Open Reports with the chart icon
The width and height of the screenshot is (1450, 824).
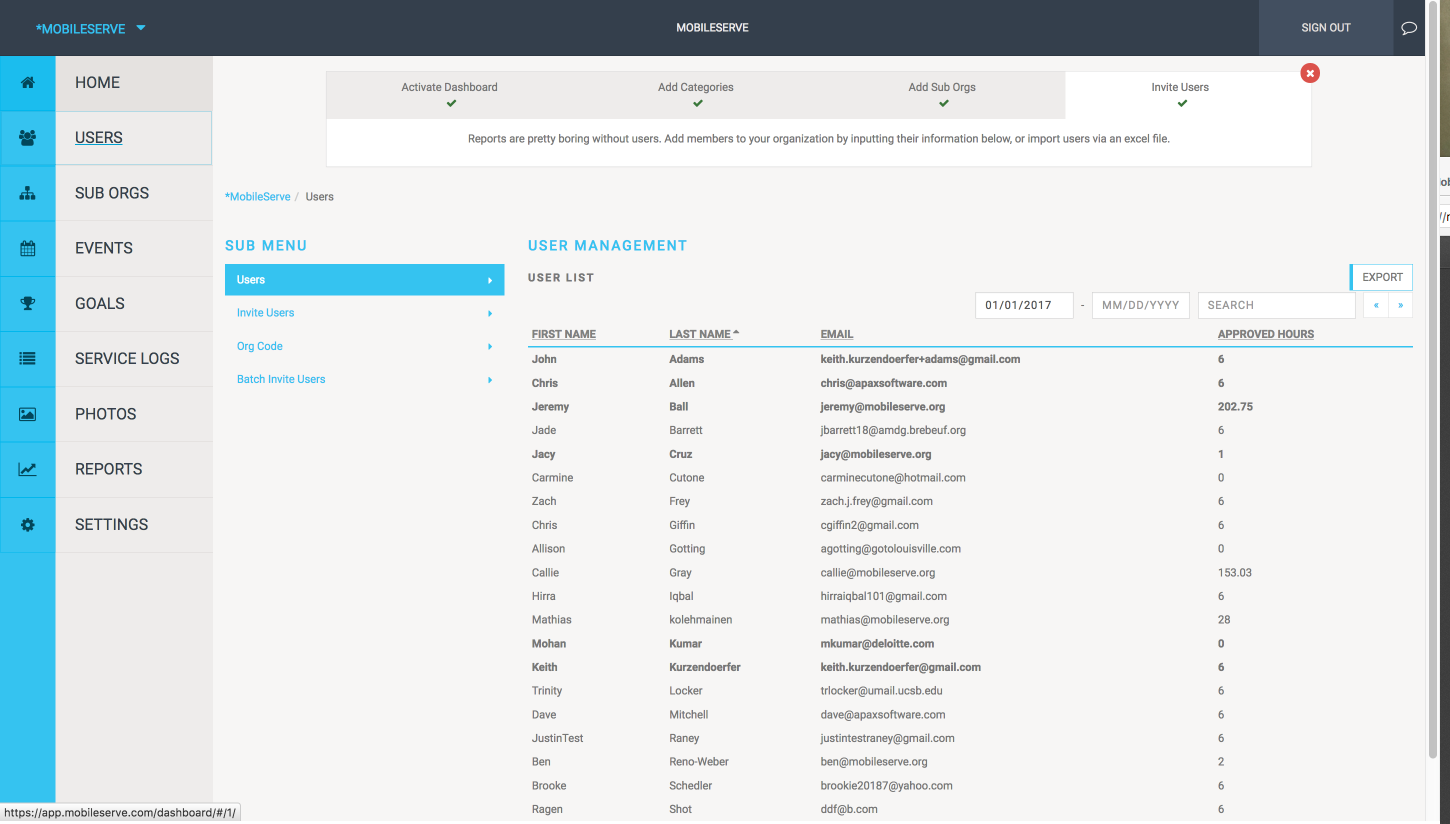27,468
